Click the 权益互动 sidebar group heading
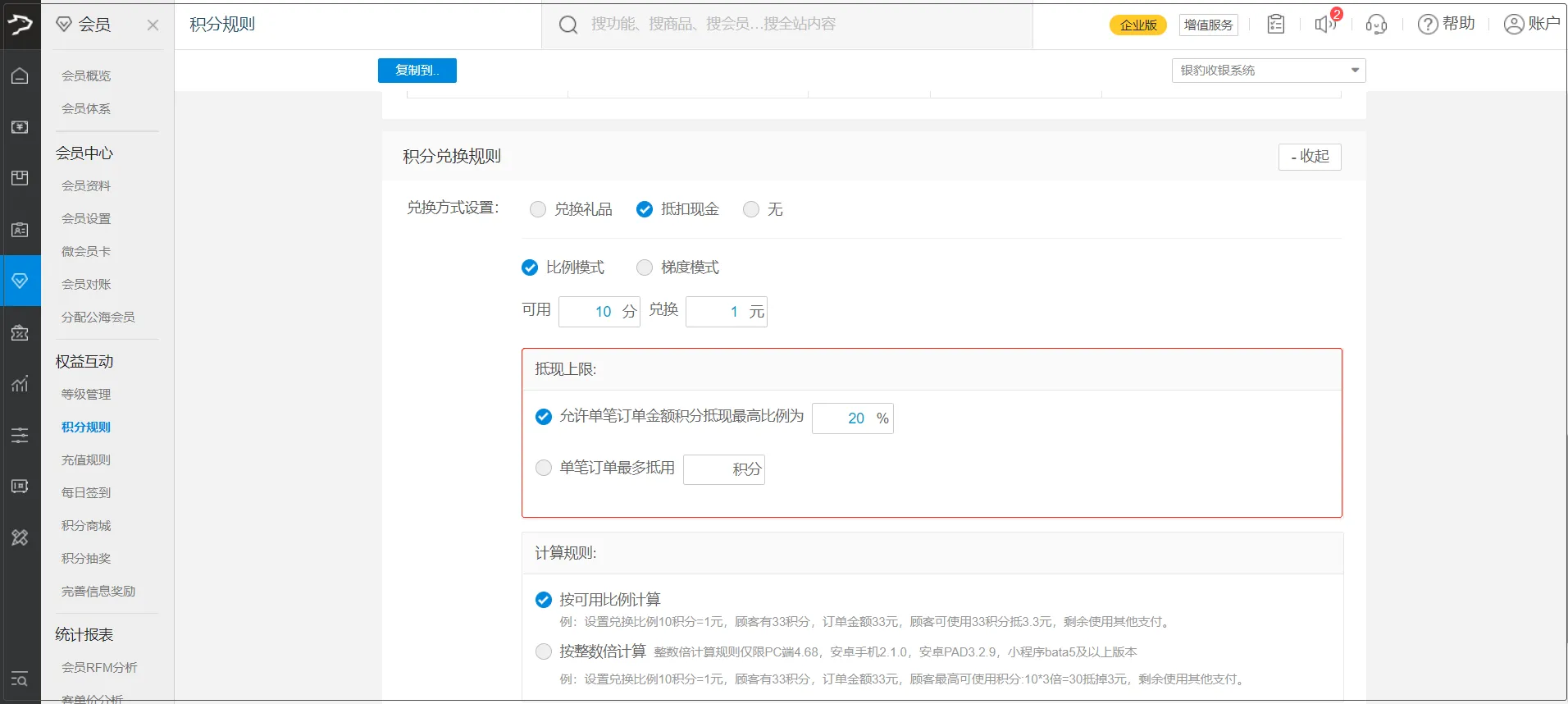The height and width of the screenshot is (704, 1568). point(84,361)
